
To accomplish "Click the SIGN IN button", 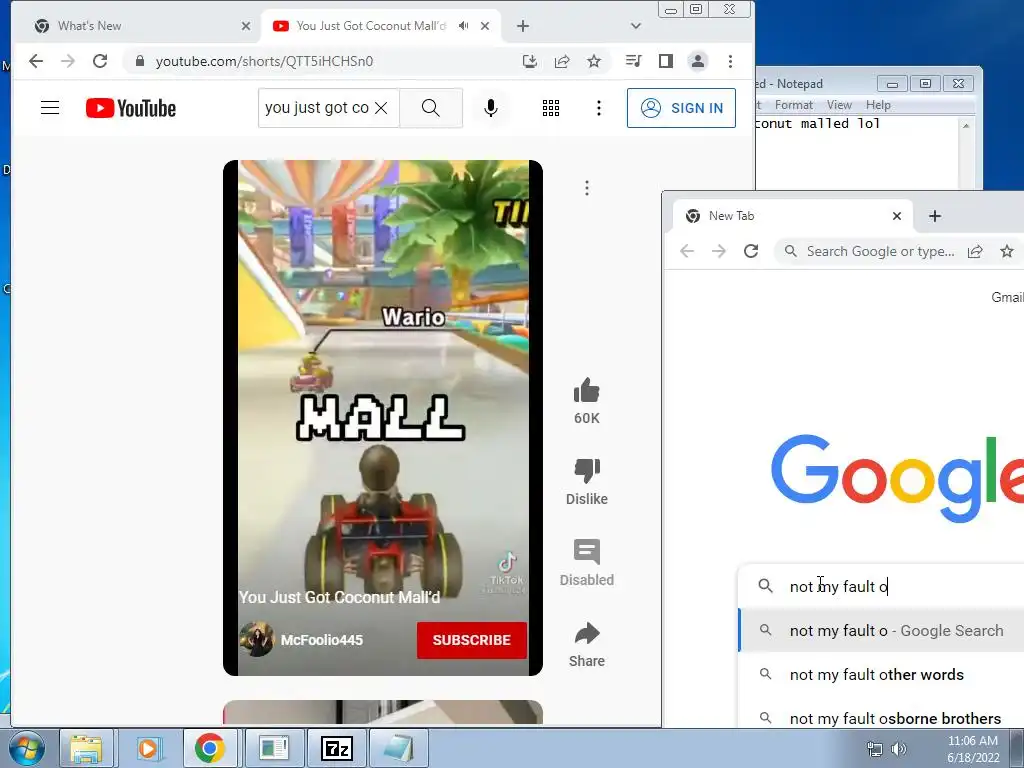I will pos(681,108).
